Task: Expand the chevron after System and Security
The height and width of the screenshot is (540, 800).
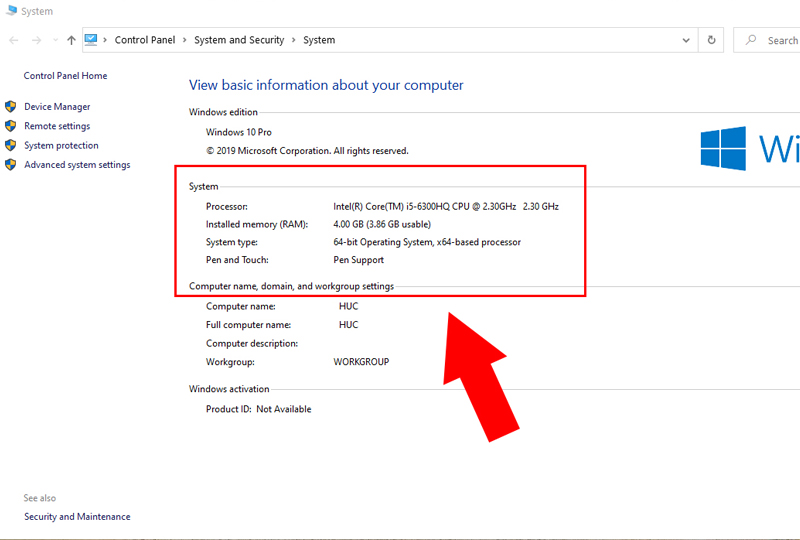Action: (x=293, y=40)
